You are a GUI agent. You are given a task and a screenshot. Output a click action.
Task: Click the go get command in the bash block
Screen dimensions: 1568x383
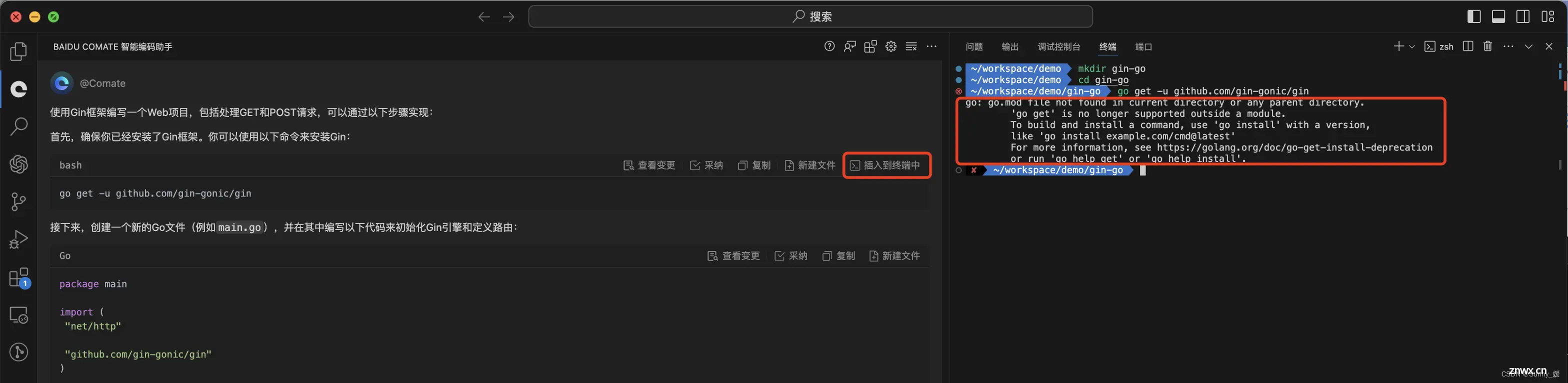click(155, 193)
